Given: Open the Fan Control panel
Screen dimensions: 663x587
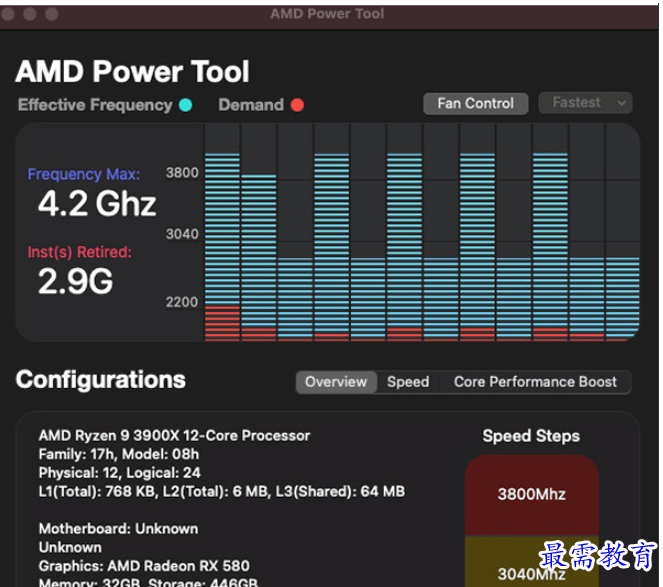Looking at the screenshot, I should pyautogui.click(x=475, y=104).
